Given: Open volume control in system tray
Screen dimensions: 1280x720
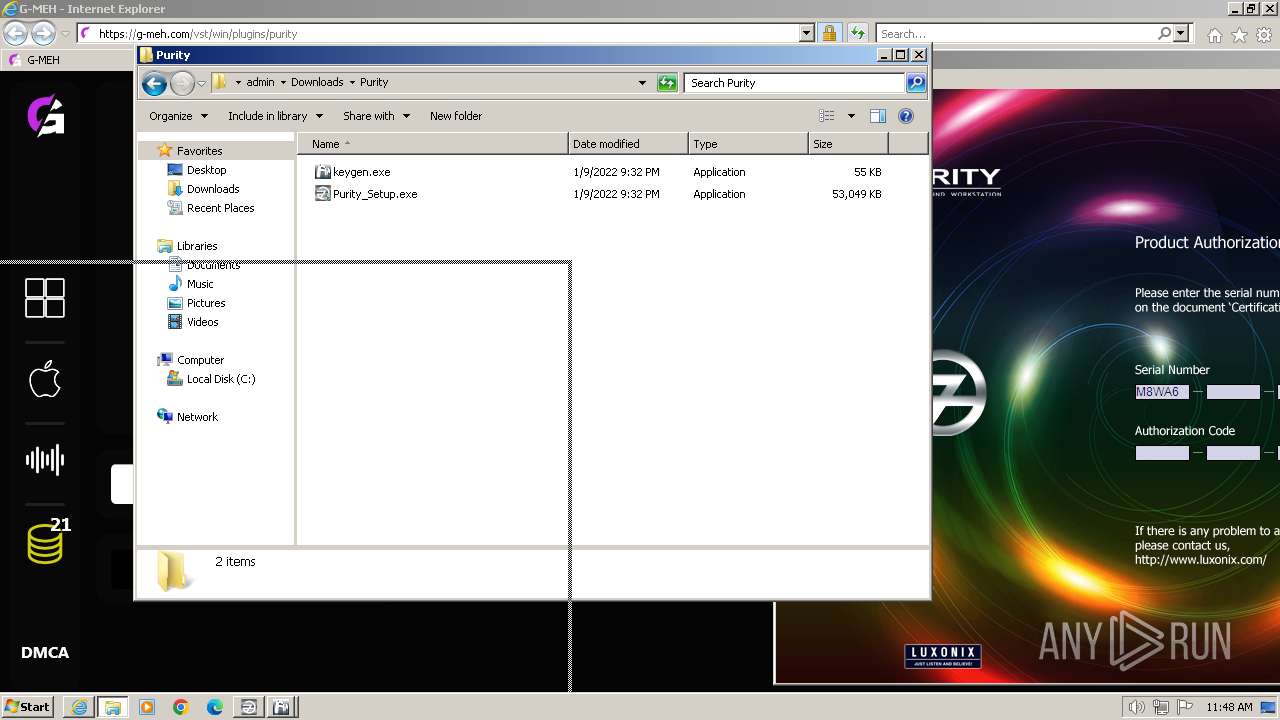Looking at the screenshot, I should [1136, 707].
